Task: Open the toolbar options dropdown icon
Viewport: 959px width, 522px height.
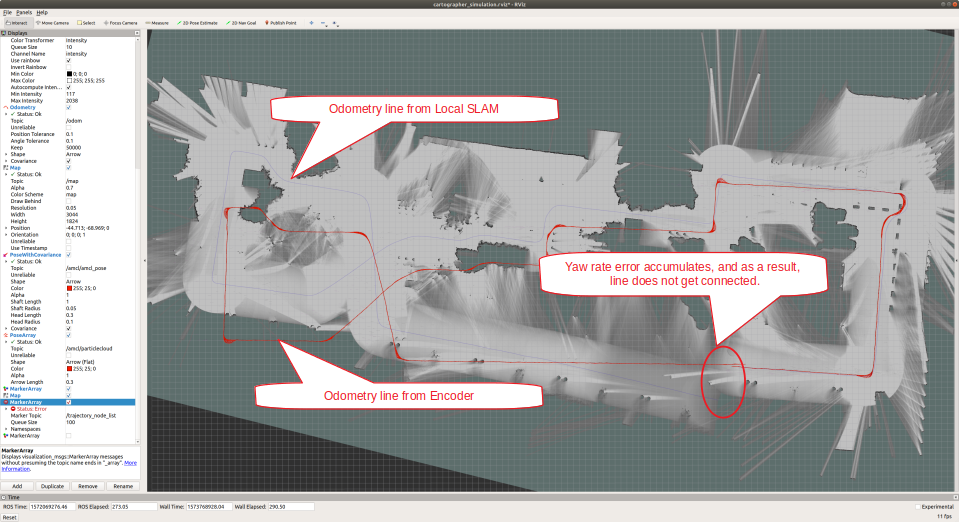Action: [335, 23]
